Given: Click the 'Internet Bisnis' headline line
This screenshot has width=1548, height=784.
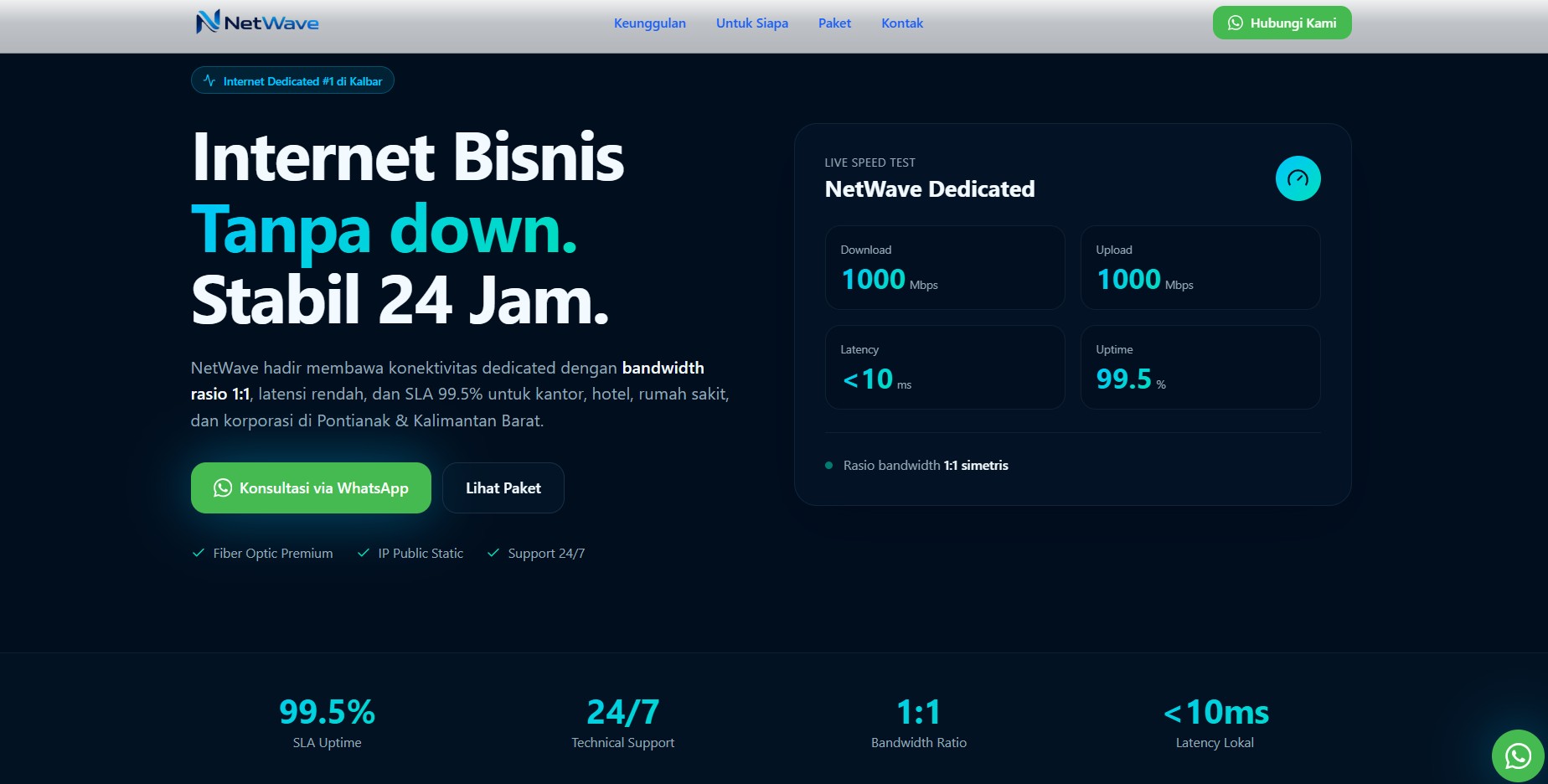Looking at the screenshot, I should (x=408, y=157).
